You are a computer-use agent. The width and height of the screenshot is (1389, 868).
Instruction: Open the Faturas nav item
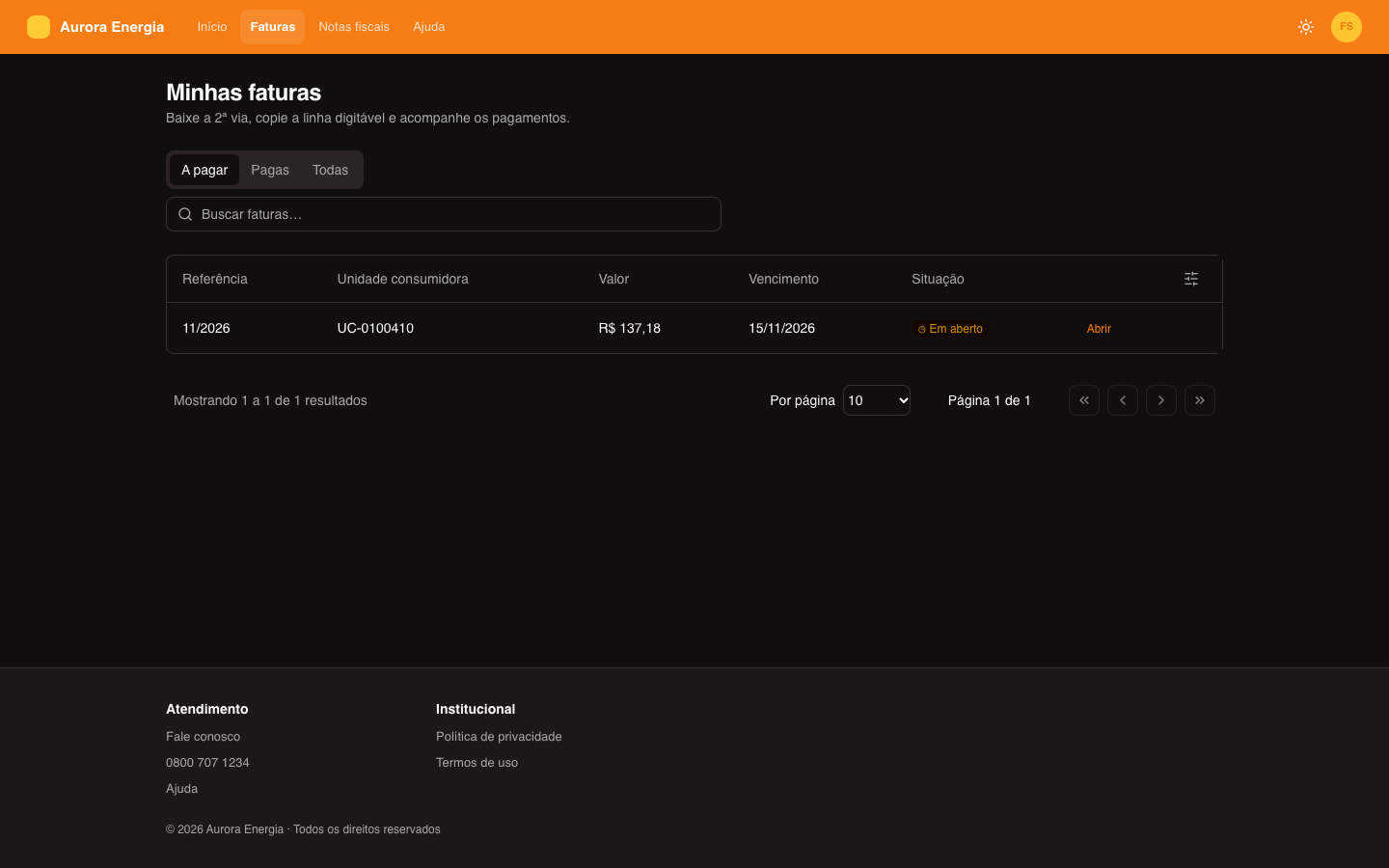point(273,27)
